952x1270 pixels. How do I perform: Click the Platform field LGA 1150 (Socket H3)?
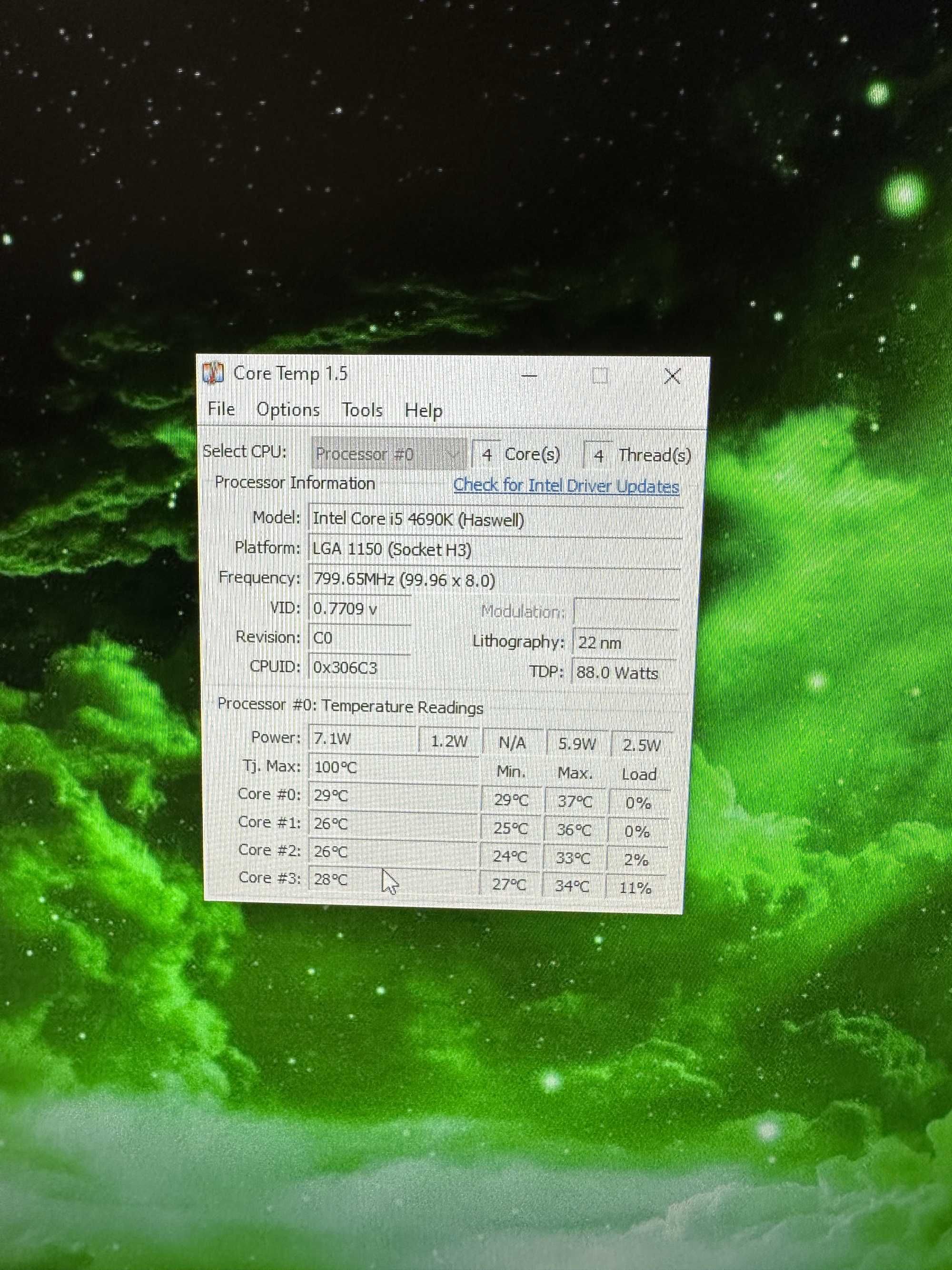point(495,550)
